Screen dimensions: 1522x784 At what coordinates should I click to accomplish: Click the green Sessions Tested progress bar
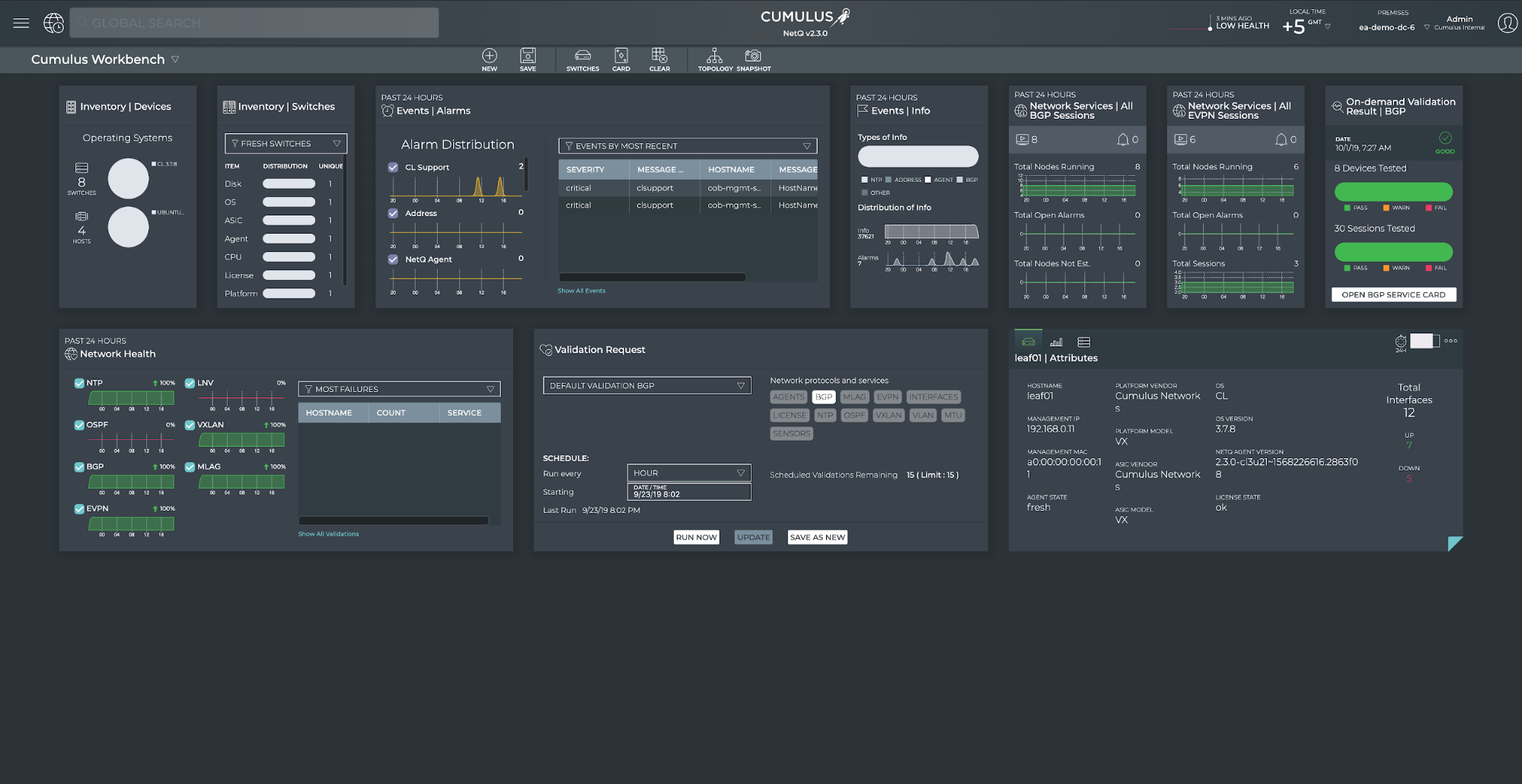pos(1393,250)
